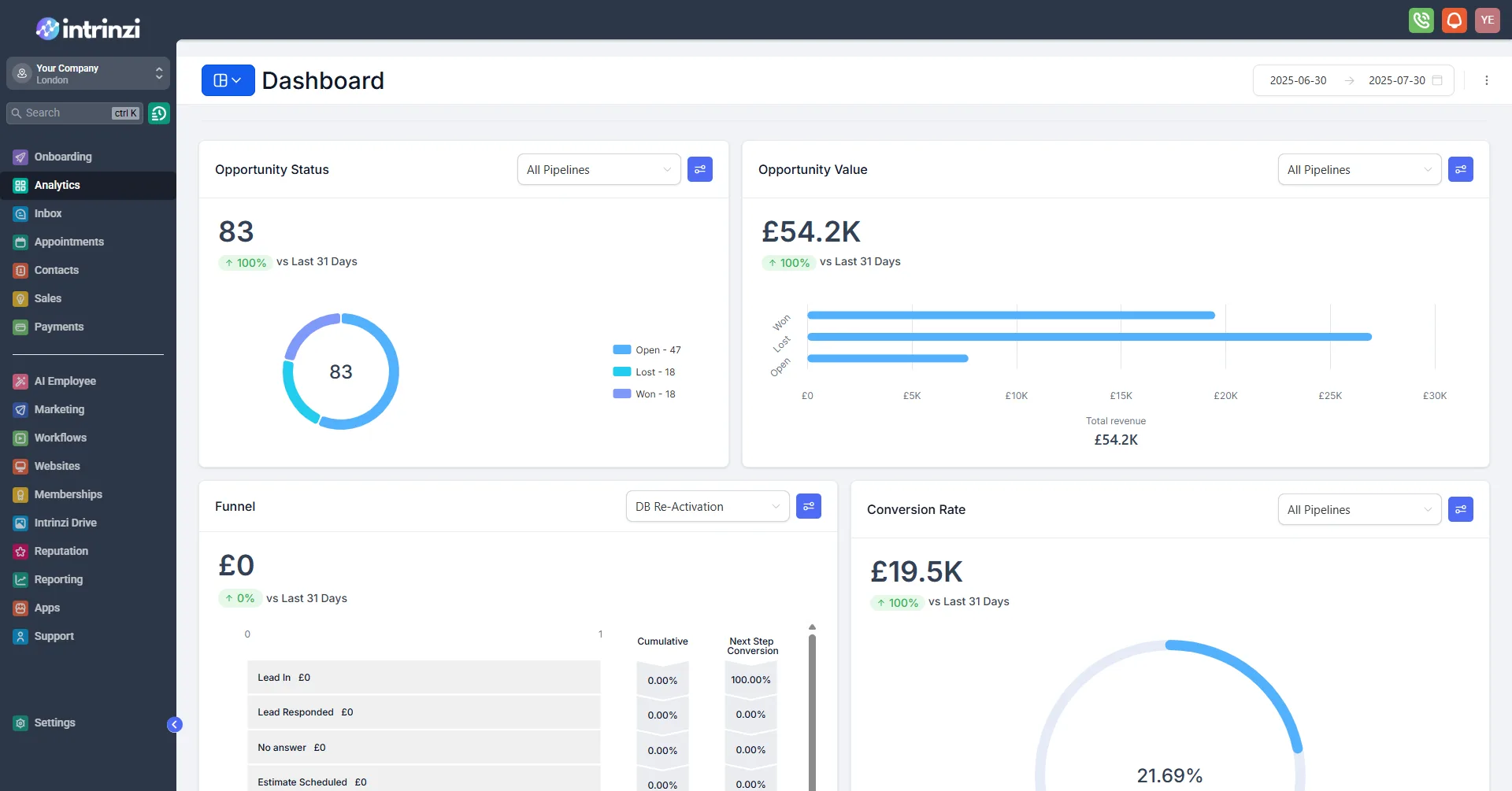Viewport: 1512px width, 791px height.
Task: Open Opportunity Status widget filter settings icon
Action: coord(700,169)
